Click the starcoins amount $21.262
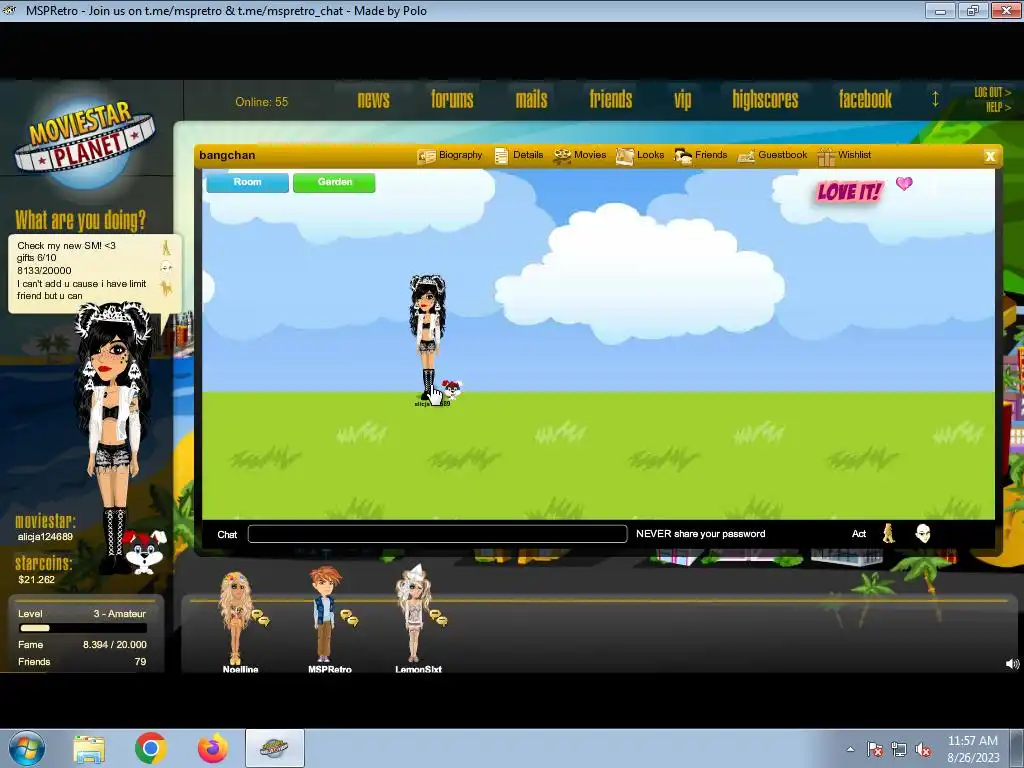Image resolution: width=1024 pixels, height=768 pixels. (37, 579)
